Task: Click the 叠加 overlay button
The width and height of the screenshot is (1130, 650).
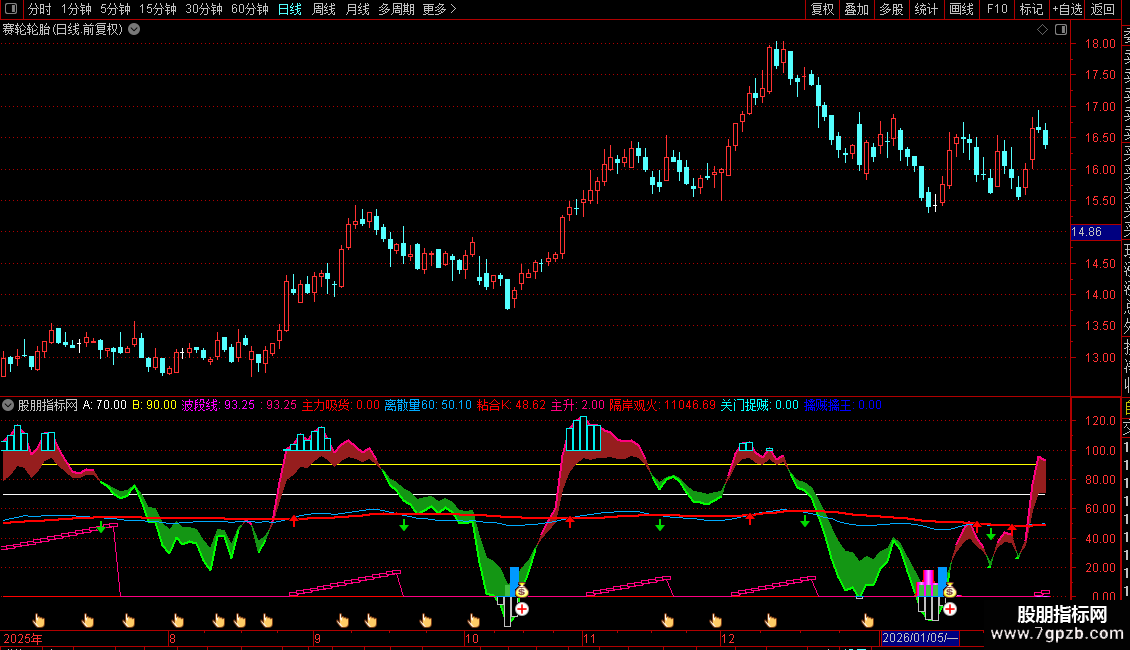Action: pos(857,9)
